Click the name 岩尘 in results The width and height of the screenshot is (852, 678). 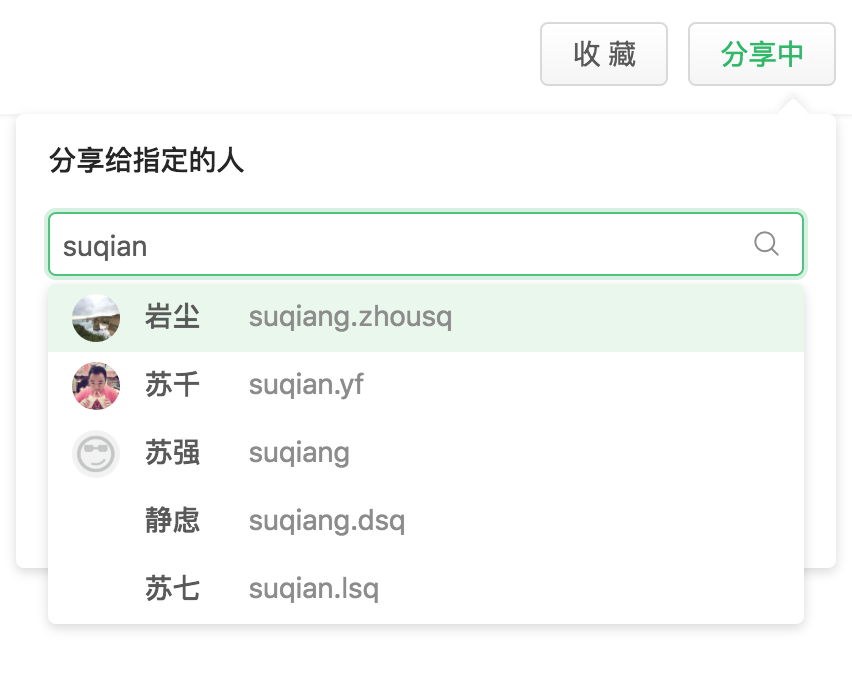pyautogui.click(x=173, y=317)
